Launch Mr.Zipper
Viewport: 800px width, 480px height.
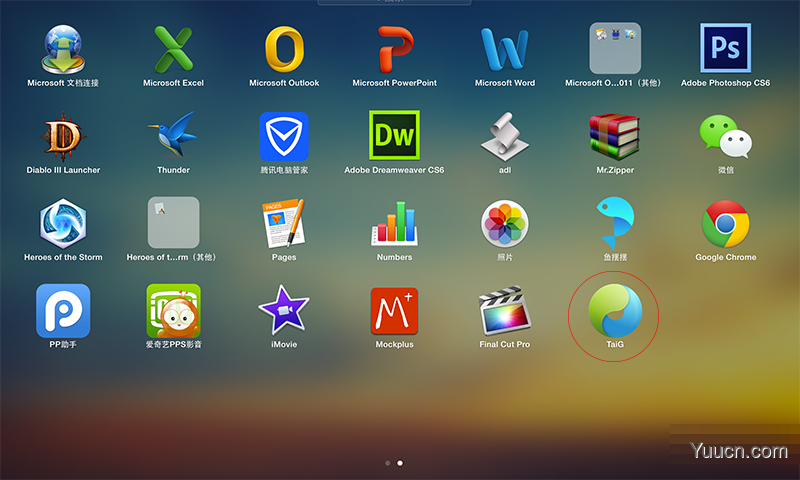pyautogui.click(x=615, y=137)
